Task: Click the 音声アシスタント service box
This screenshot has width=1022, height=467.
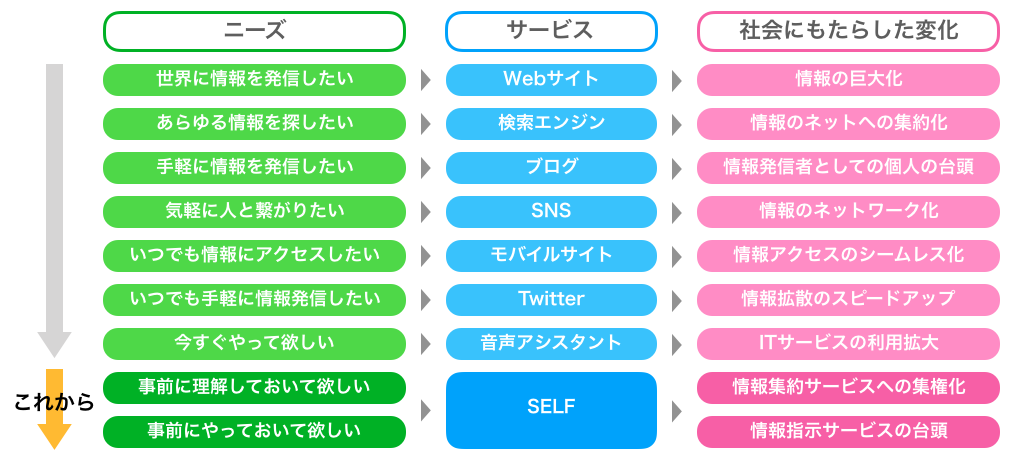Action: (551, 344)
